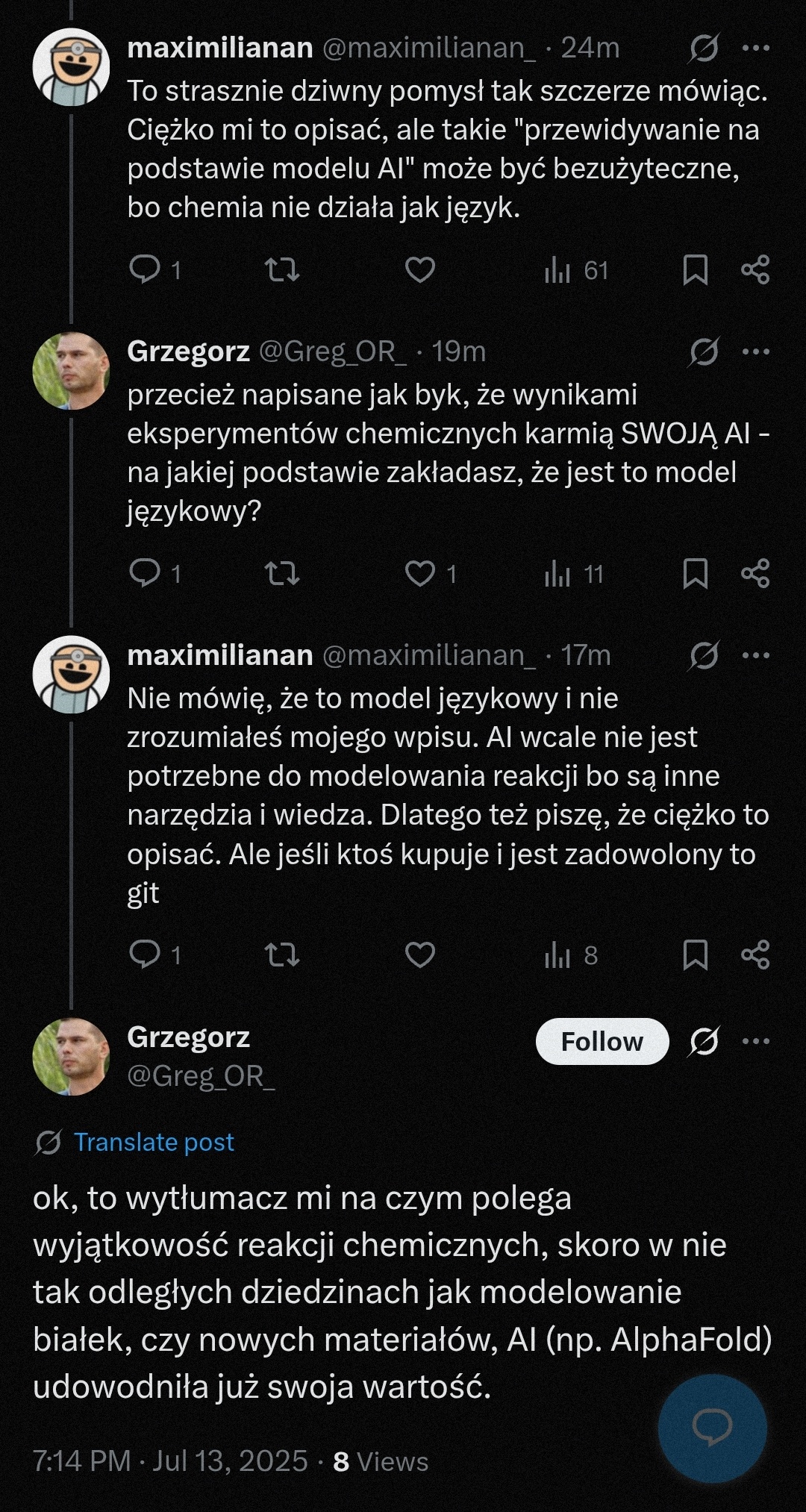
Task: Open @maximilianan_ profile handle at 24m post
Action: (x=428, y=48)
